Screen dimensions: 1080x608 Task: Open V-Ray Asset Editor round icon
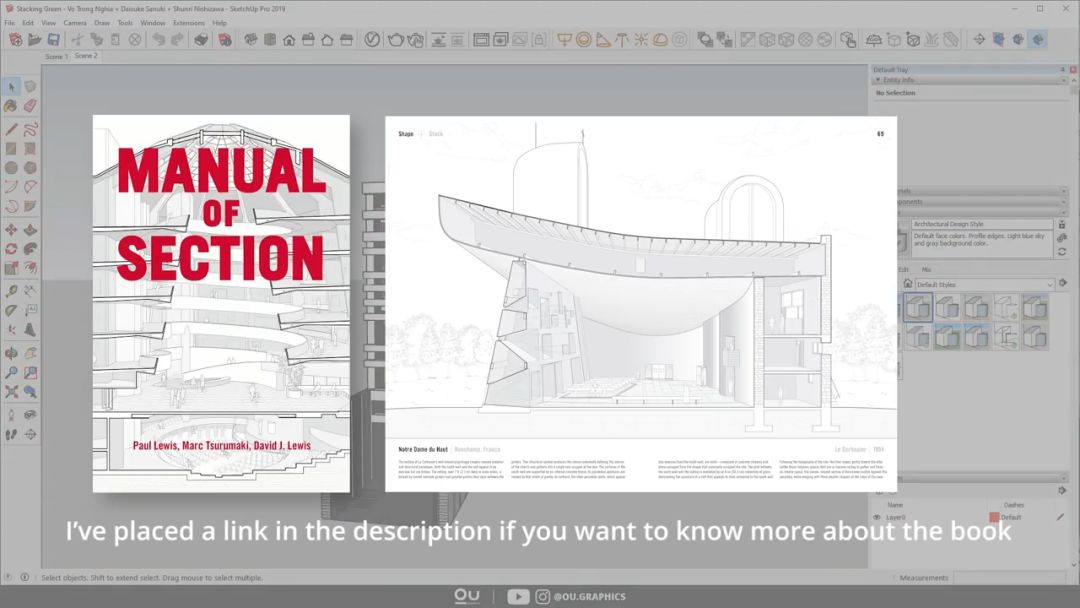[372, 39]
